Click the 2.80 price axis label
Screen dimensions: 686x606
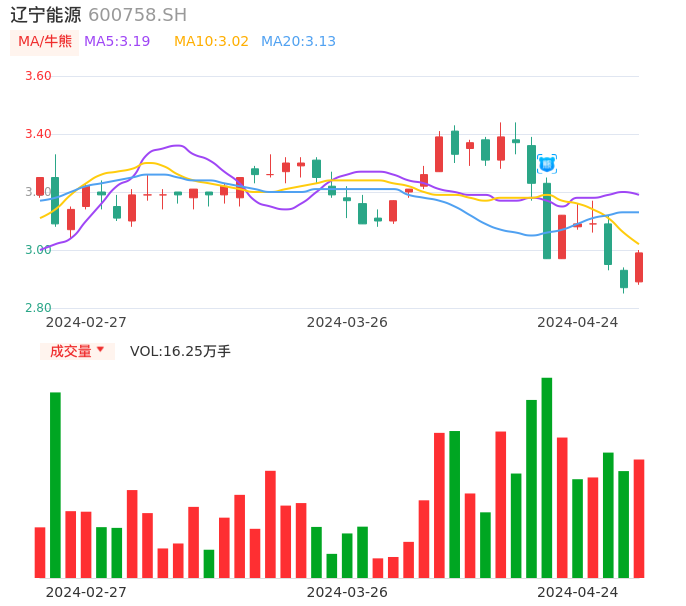(38, 308)
